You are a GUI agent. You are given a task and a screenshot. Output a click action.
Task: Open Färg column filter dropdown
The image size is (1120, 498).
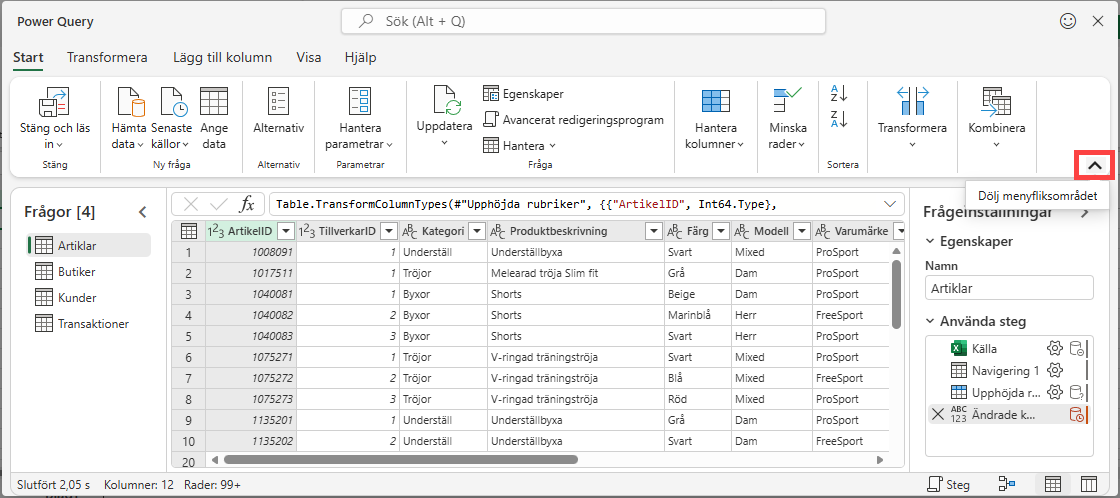[x=720, y=231]
